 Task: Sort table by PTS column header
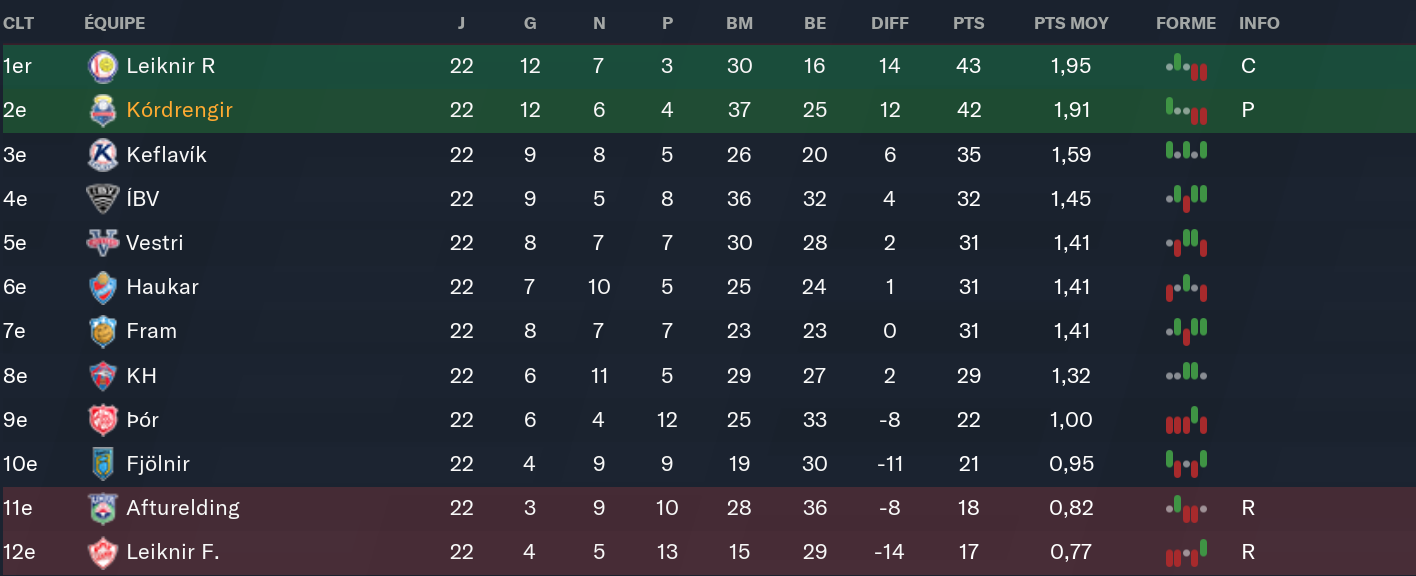click(x=968, y=23)
